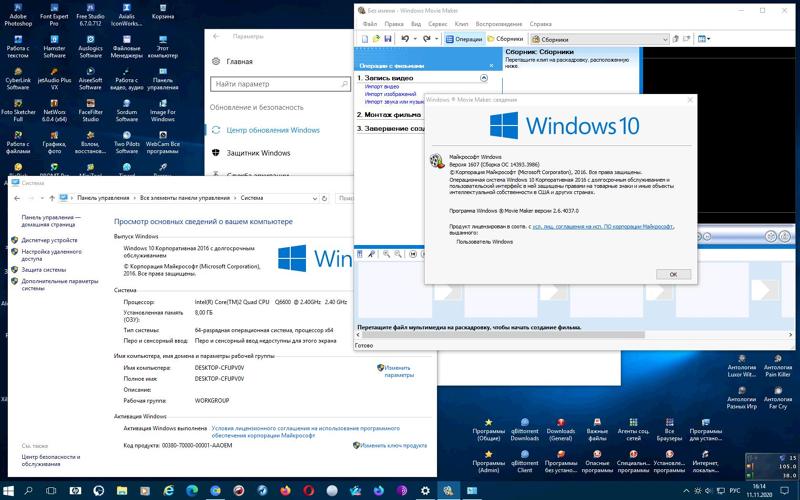
Task: Click Панель управления breadcrumb in address bar
Action: [x=103, y=198]
